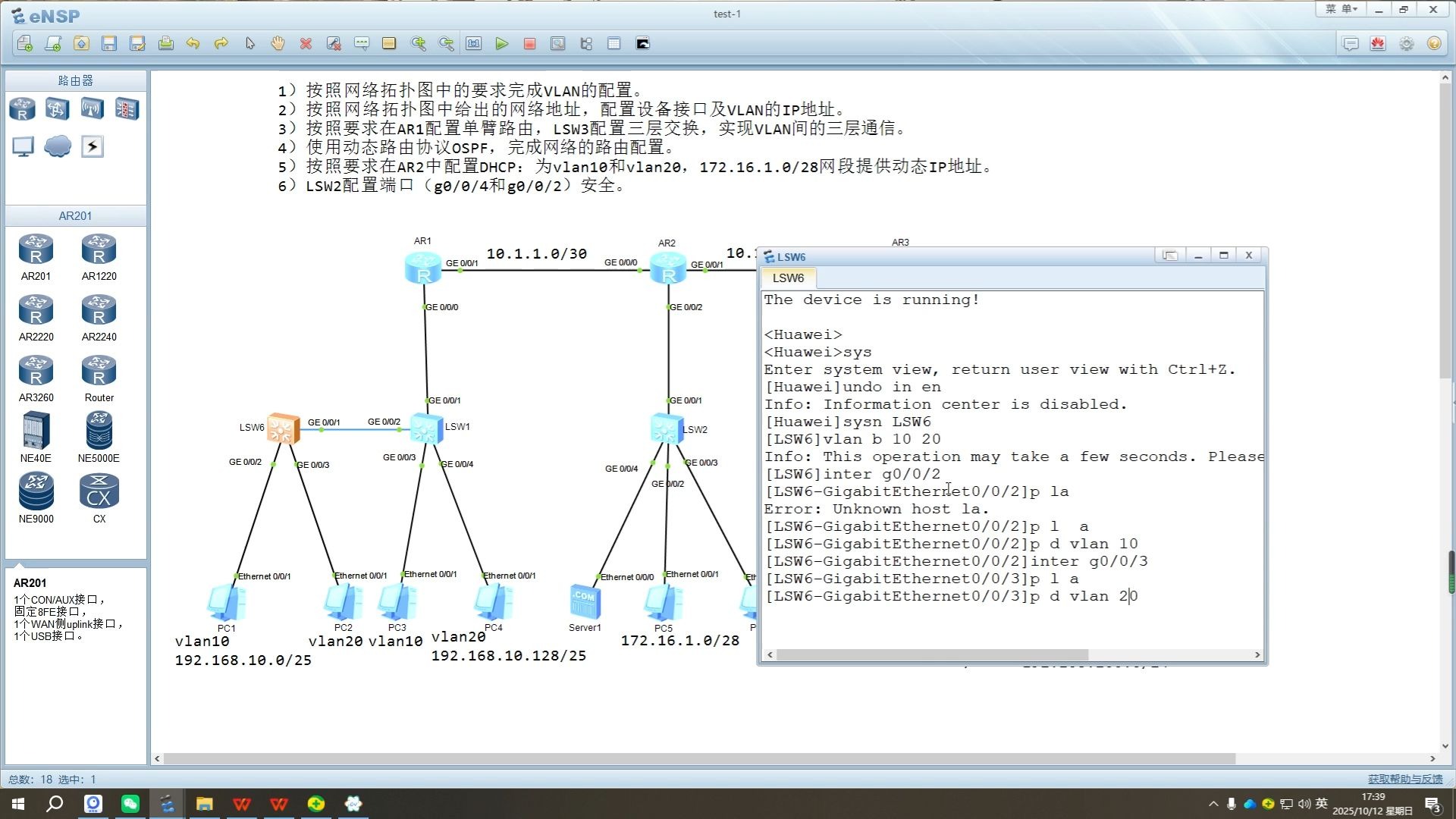This screenshot has height=819, width=1456.
Task: Click the undo arrow icon
Action: (x=193, y=43)
